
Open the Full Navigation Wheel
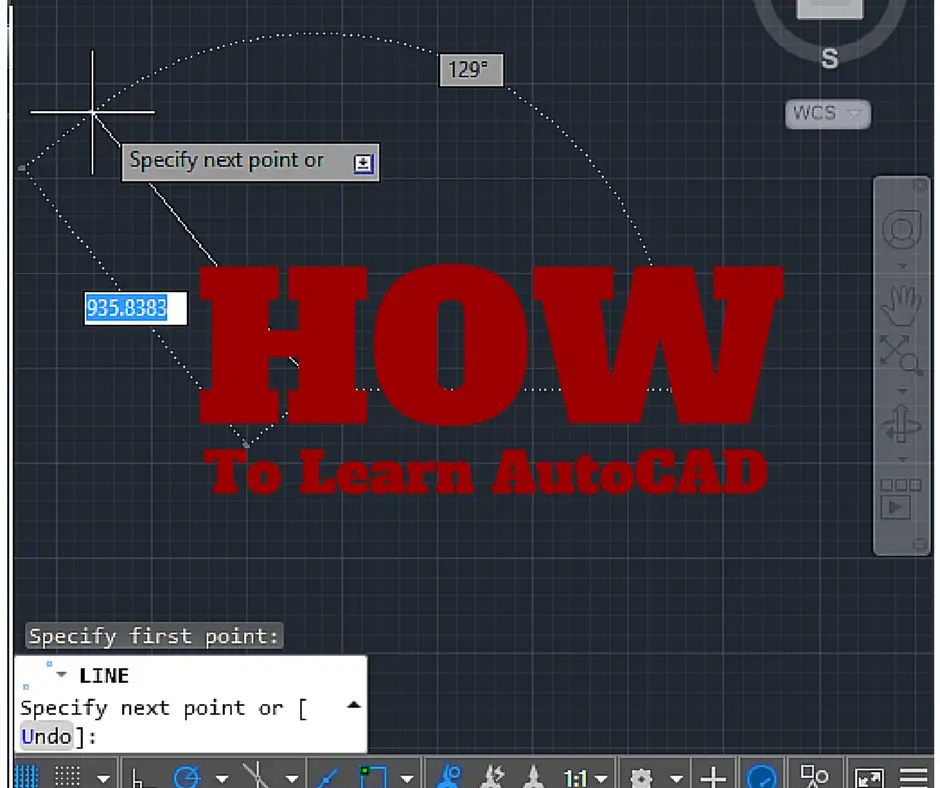pos(903,228)
